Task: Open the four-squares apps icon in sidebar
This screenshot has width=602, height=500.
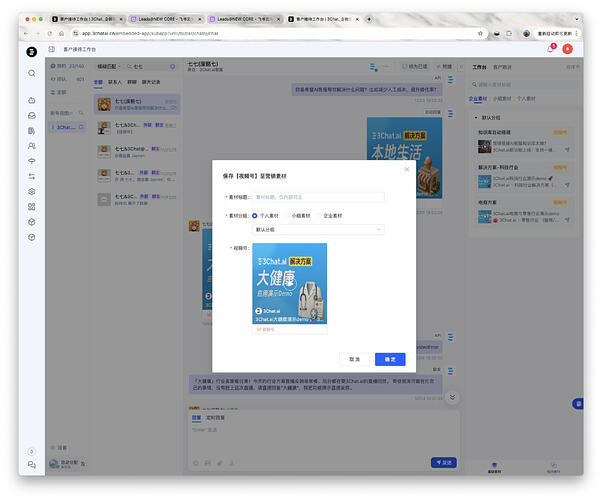Action: click(x=32, y=207)
